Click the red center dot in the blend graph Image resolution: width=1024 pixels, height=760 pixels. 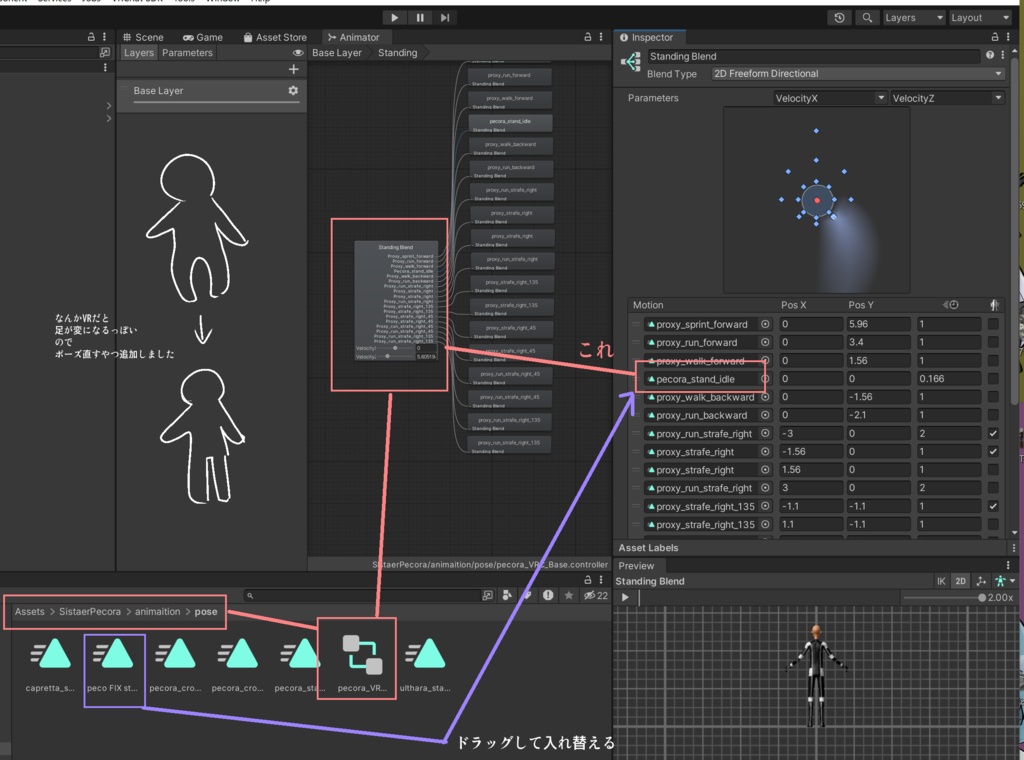[817, 200]
